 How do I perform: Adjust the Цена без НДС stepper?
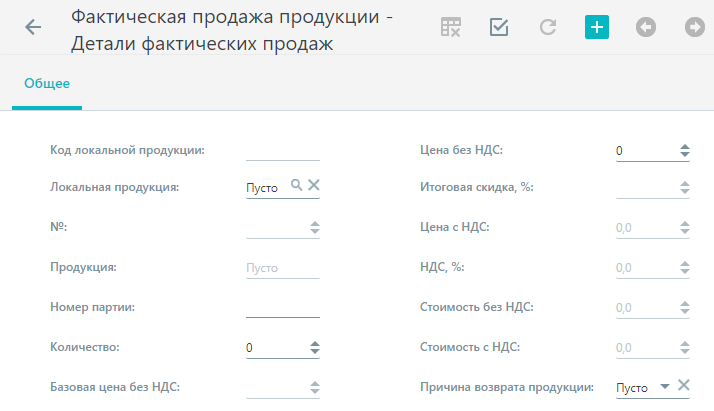(684, 151)
